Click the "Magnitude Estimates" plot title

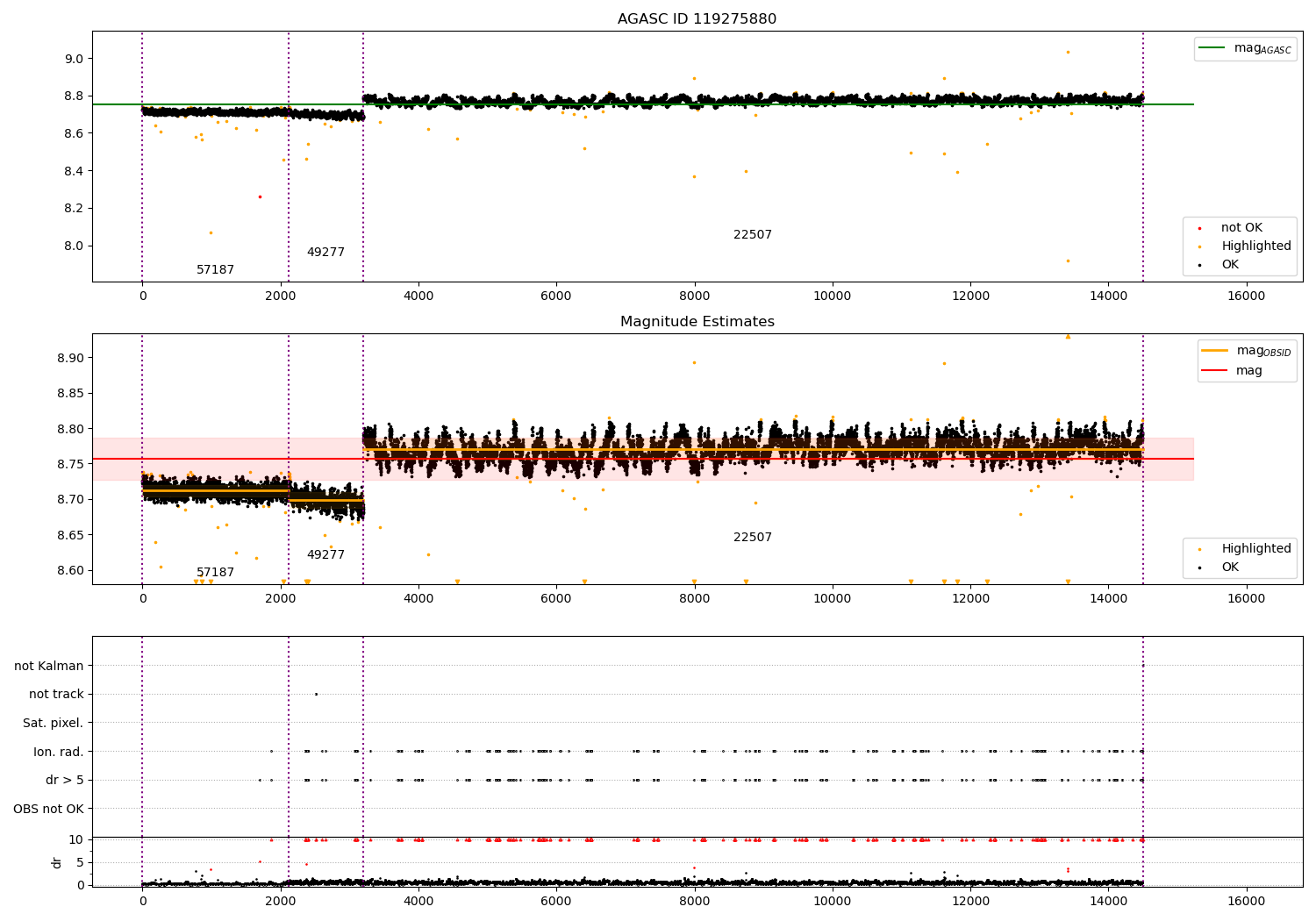697,322
